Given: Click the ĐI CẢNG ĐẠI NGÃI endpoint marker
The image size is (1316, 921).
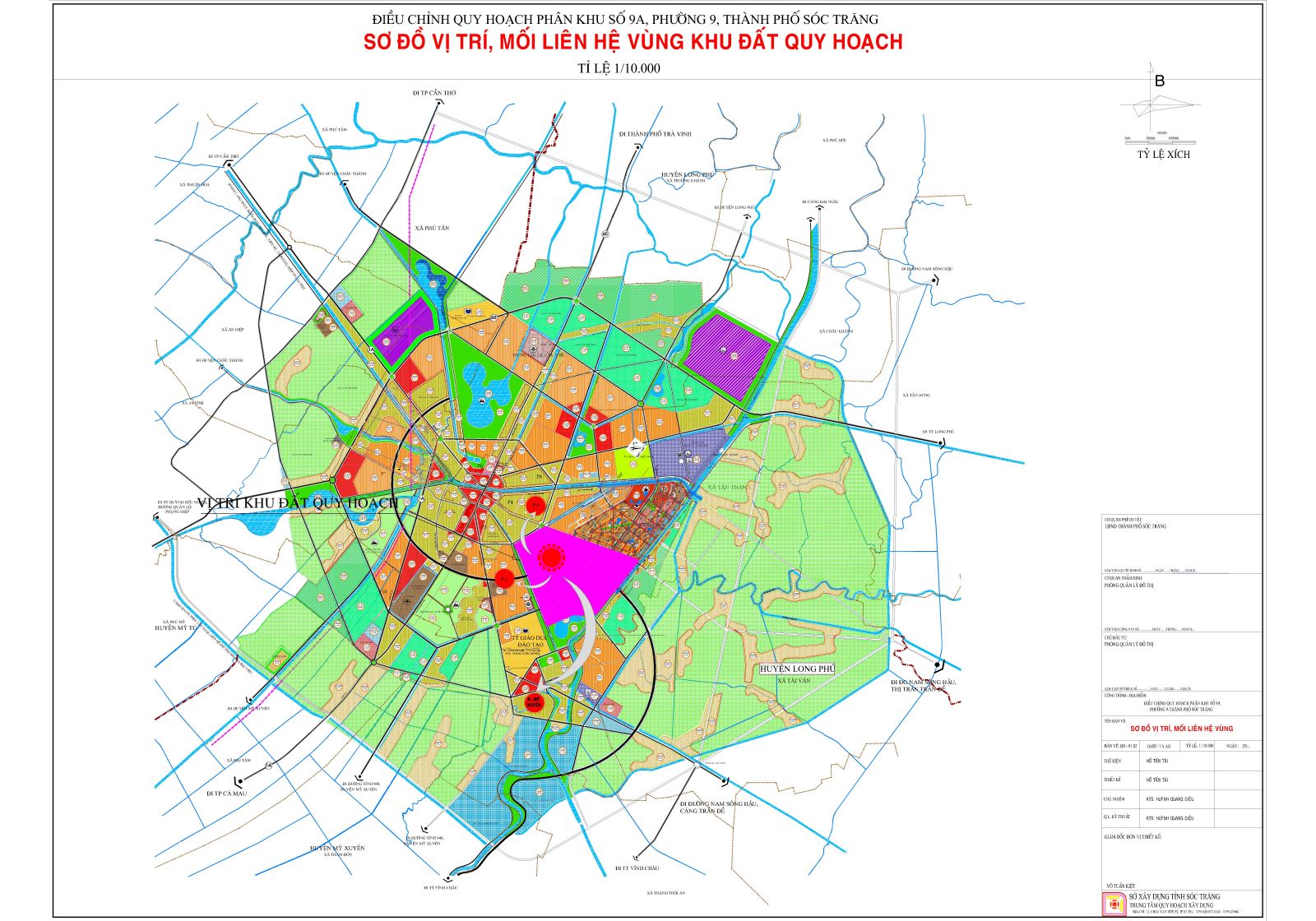Looking at the screenshot, I should coord(811,220).
